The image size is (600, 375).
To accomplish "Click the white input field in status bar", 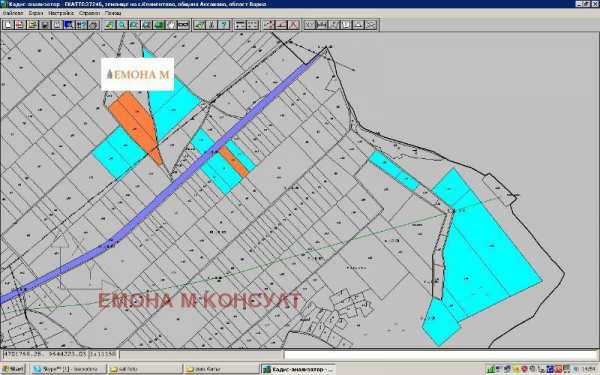I will 440,354.
